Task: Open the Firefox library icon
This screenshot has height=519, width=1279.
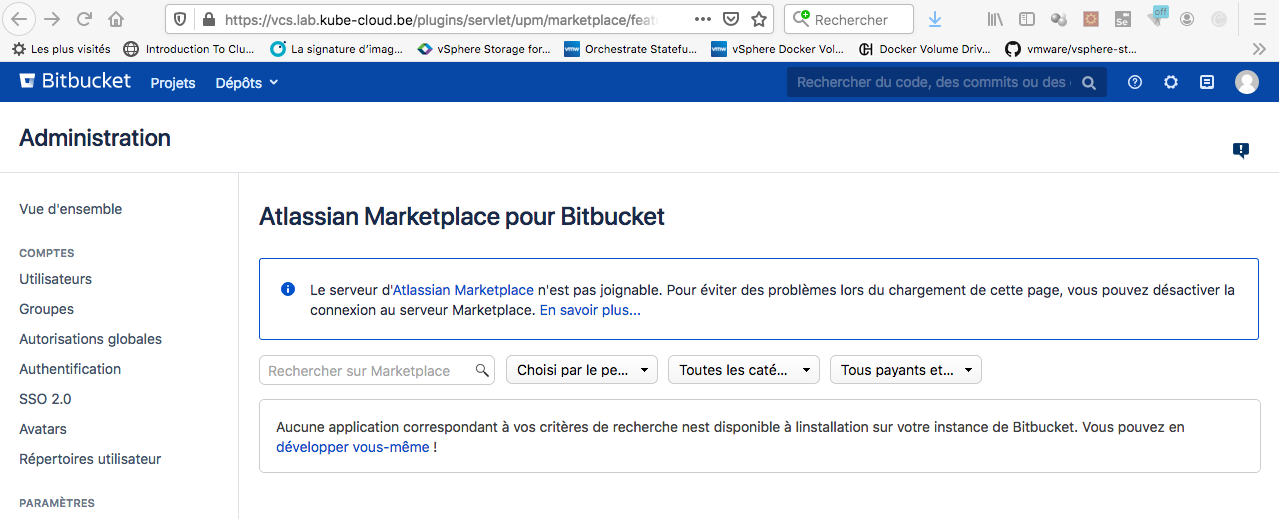Action: click(x=995, y=19)
